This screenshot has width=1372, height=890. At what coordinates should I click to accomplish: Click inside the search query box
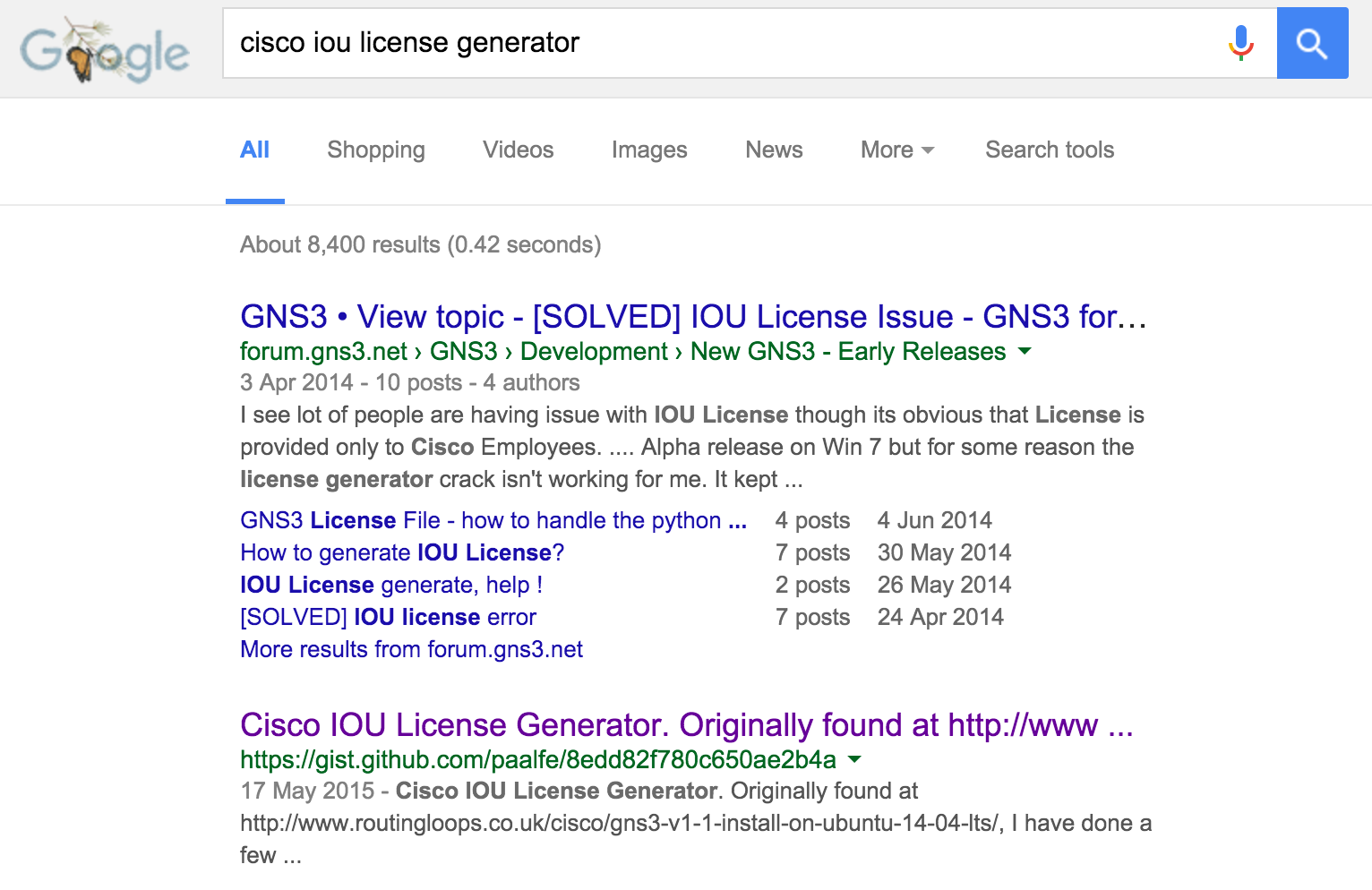(716, 43)
